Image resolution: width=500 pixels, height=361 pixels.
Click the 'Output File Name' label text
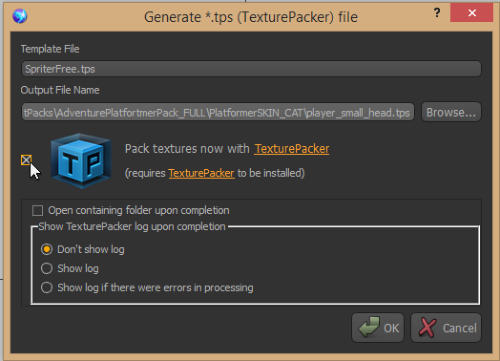point(60,90)
